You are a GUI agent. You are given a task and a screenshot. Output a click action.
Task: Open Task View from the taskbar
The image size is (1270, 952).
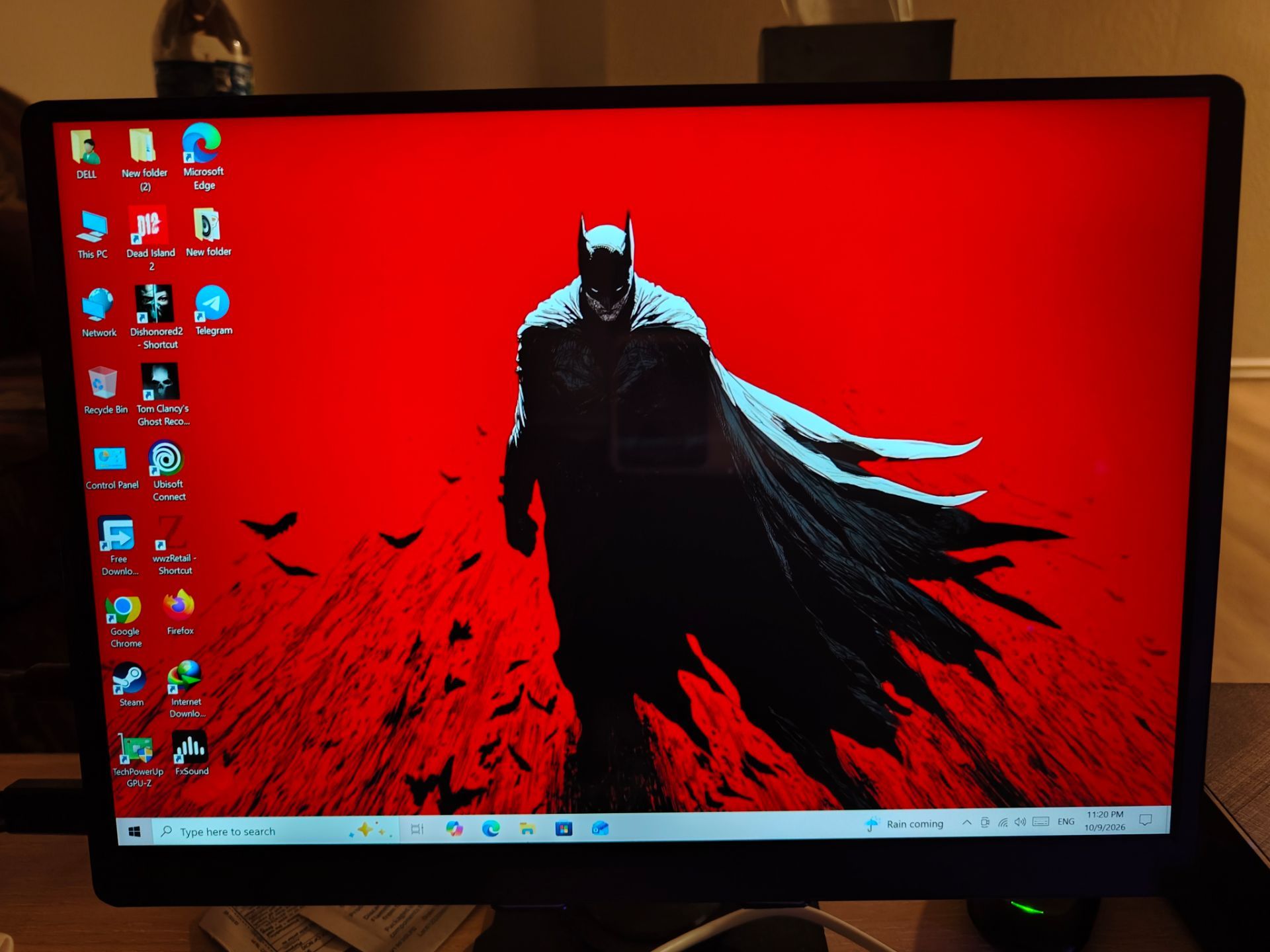point(417,829)
